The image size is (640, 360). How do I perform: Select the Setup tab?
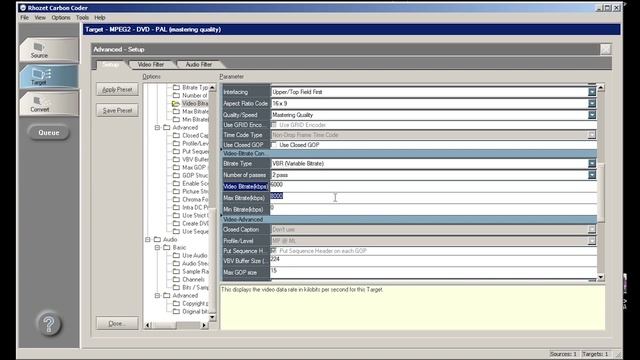pos(110,64)
